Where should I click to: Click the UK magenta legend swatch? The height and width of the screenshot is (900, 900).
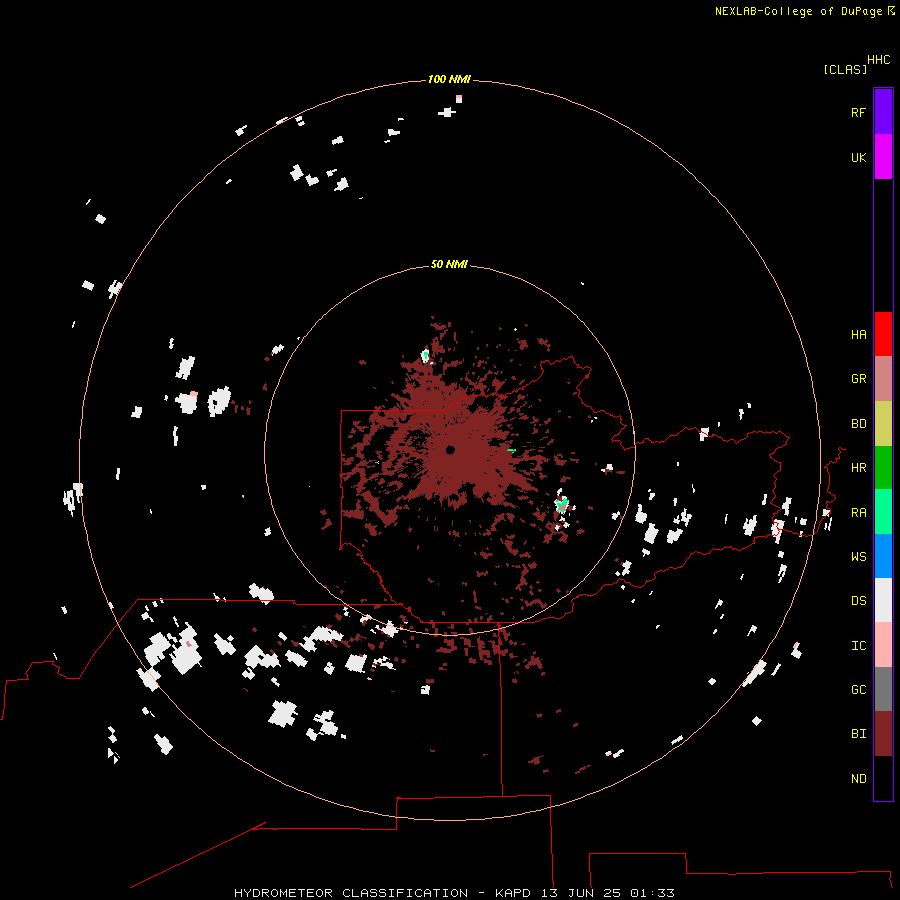pyautogui.click(x=883, y=157)
